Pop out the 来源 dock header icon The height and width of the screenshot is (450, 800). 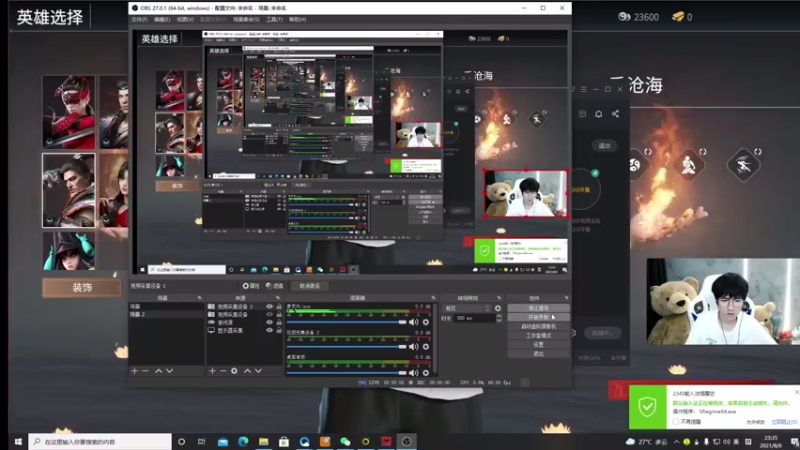[x=278, y=297]
